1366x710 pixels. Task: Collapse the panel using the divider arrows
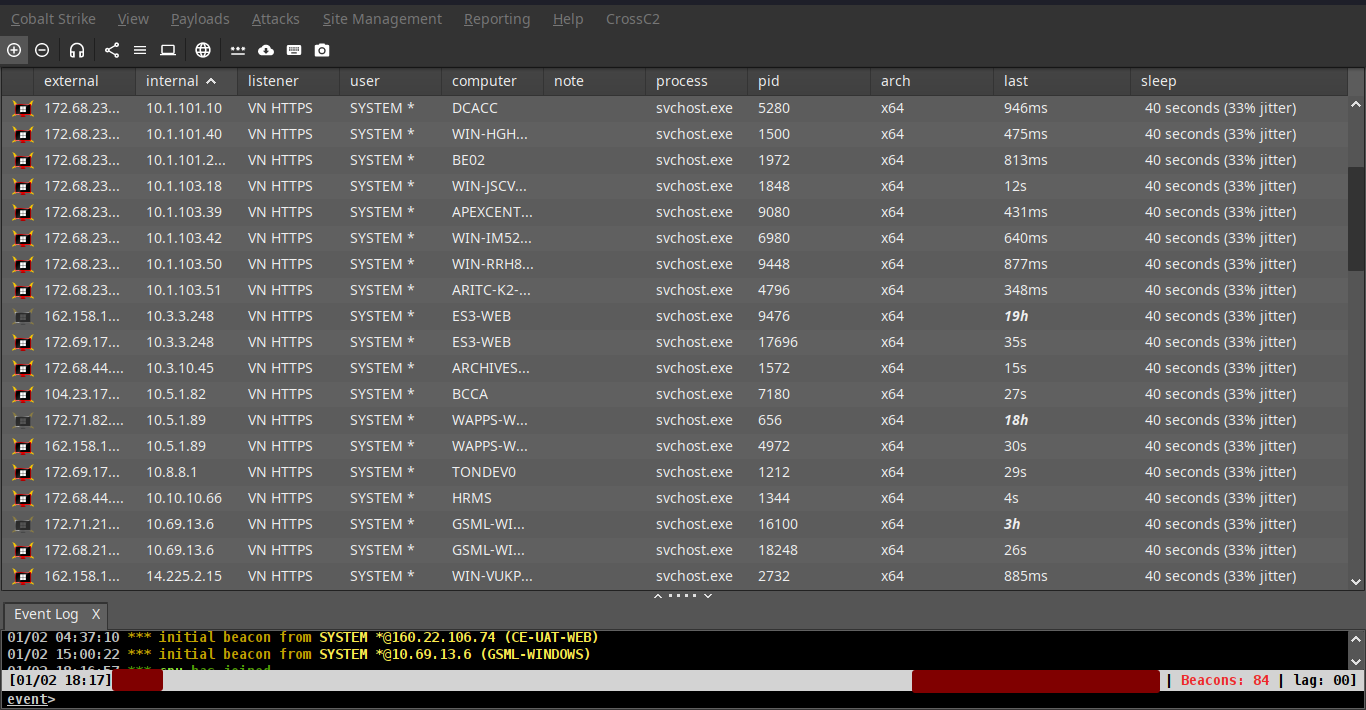(x=658, y=596)
